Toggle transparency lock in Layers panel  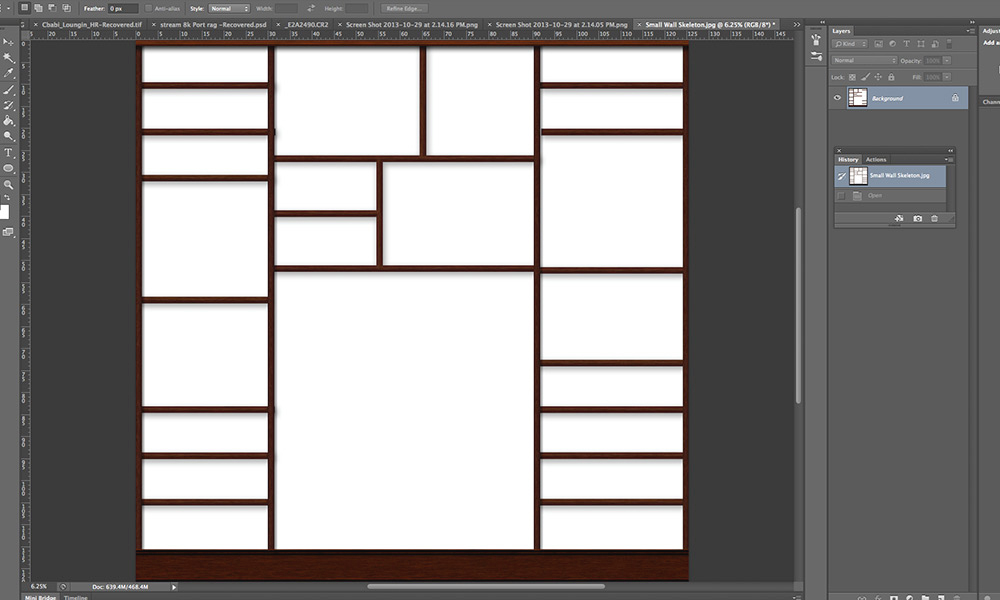(851, 76)
